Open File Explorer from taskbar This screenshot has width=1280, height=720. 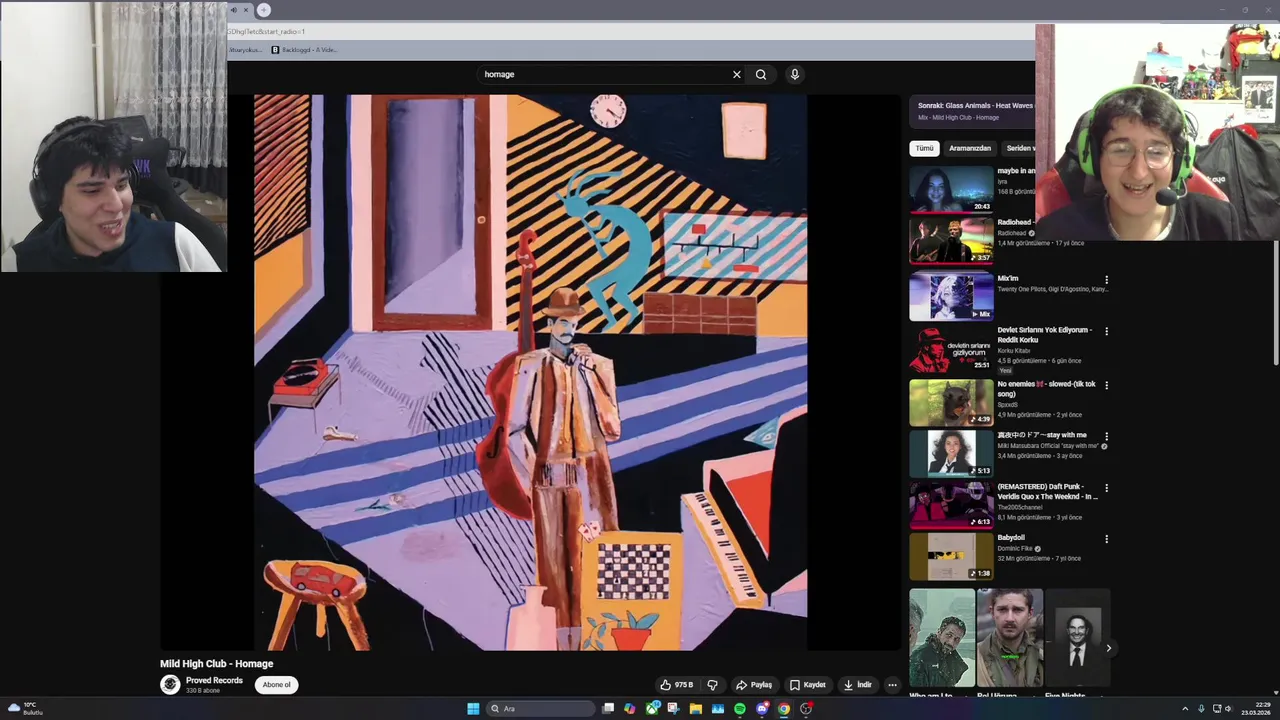(x=695, y=709)
